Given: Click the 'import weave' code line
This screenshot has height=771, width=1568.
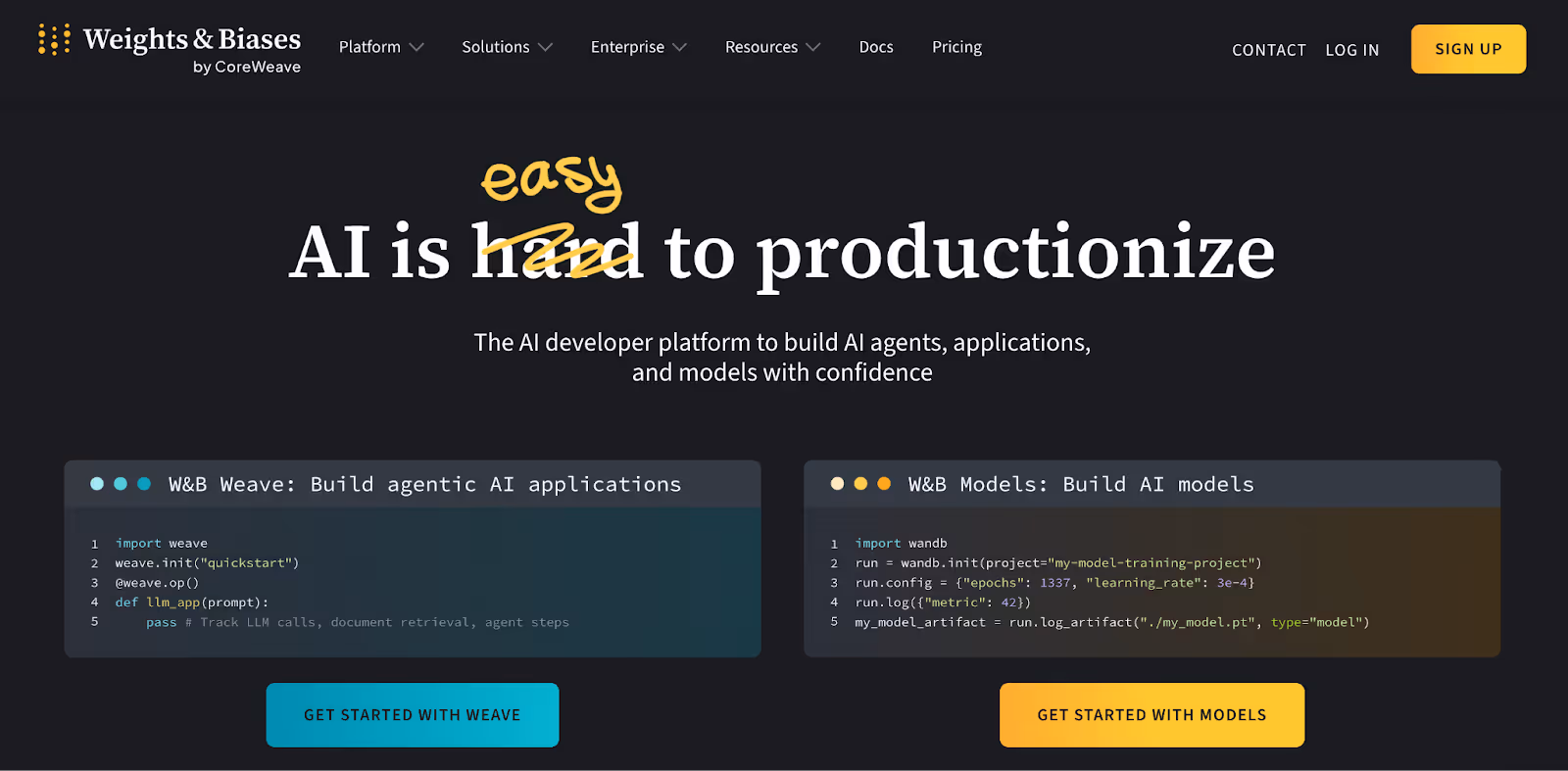Looking at the screenshot, I should 162,543.
